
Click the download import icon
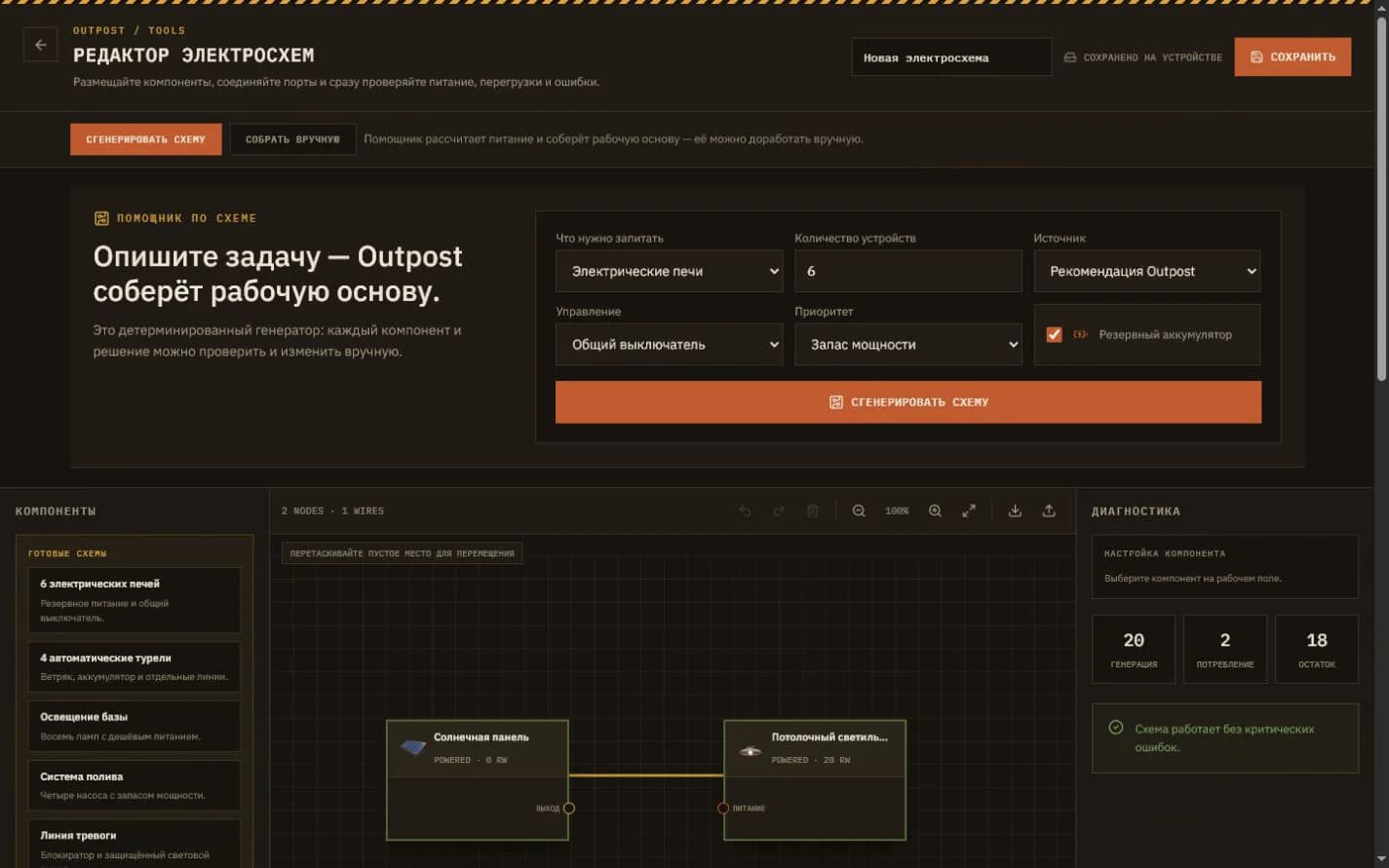pos(1015,510)
